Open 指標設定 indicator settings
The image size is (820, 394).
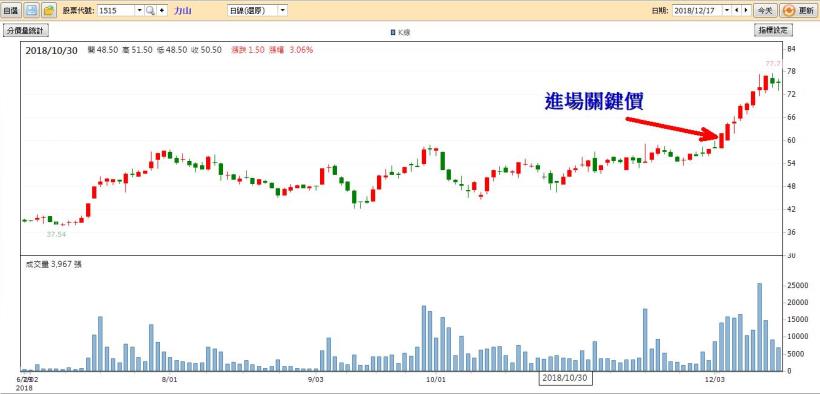(773, 30)
